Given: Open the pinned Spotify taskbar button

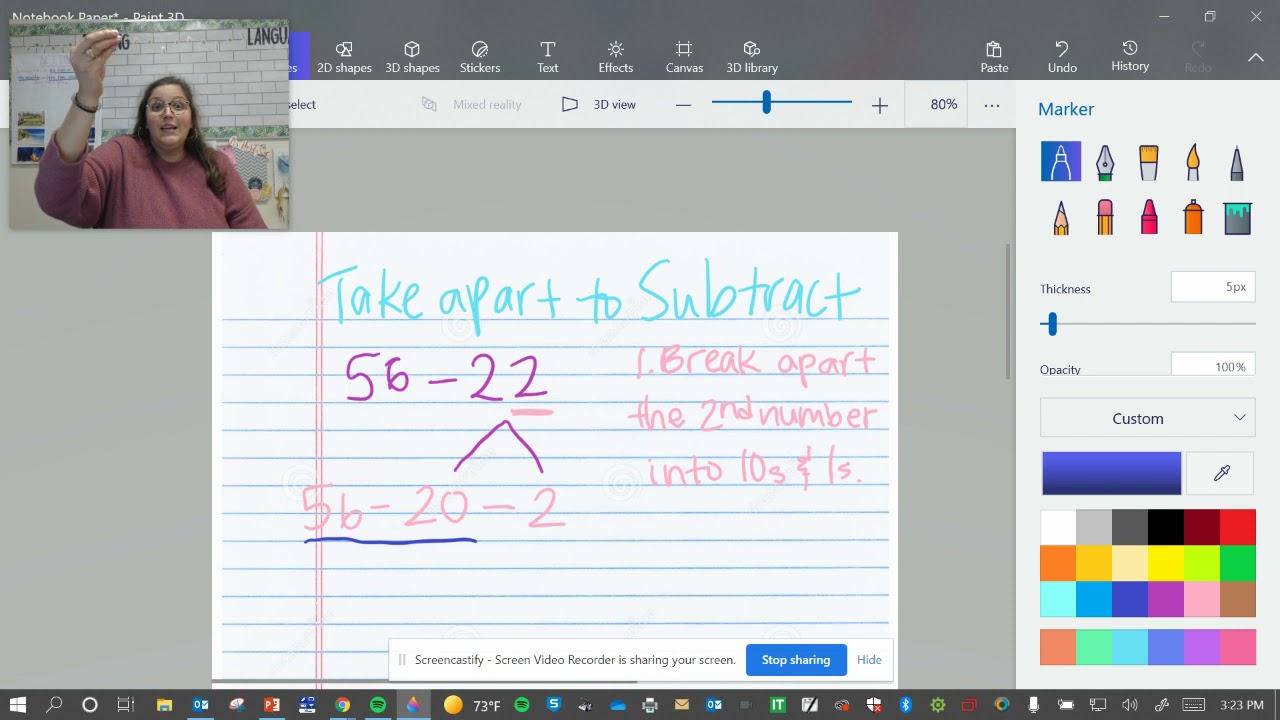Looking at the screenshot, I should pos(378,705).
